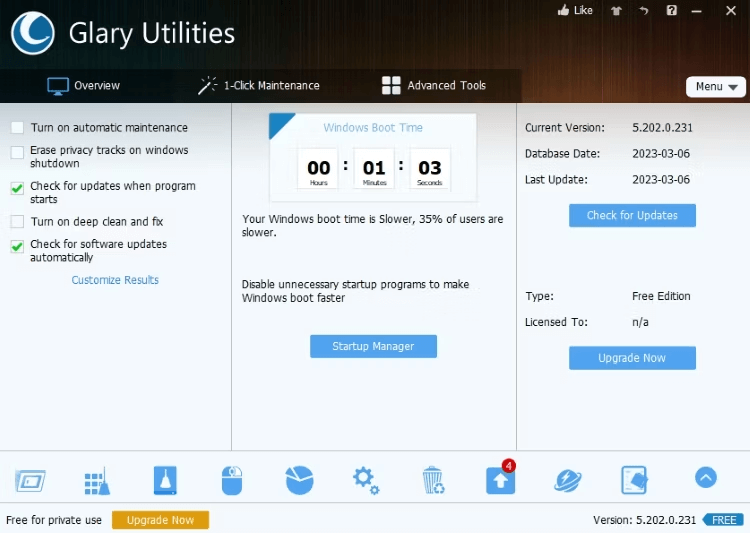Click the Check for Updates button
The image size is (750, 533).
[x=632, y=215]
